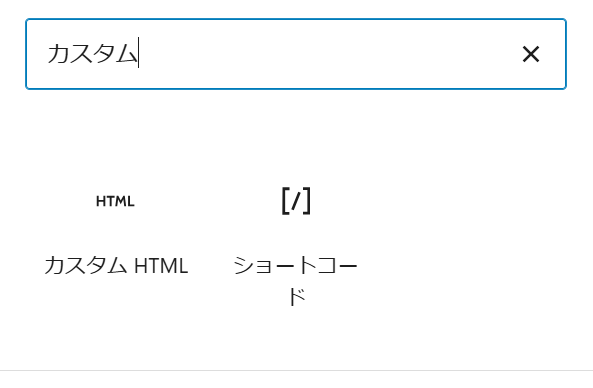Image resolution: width=593 pixels, height=388 pixels.
Task: Add a Custom HTML block from results
Action: point(116,234)
